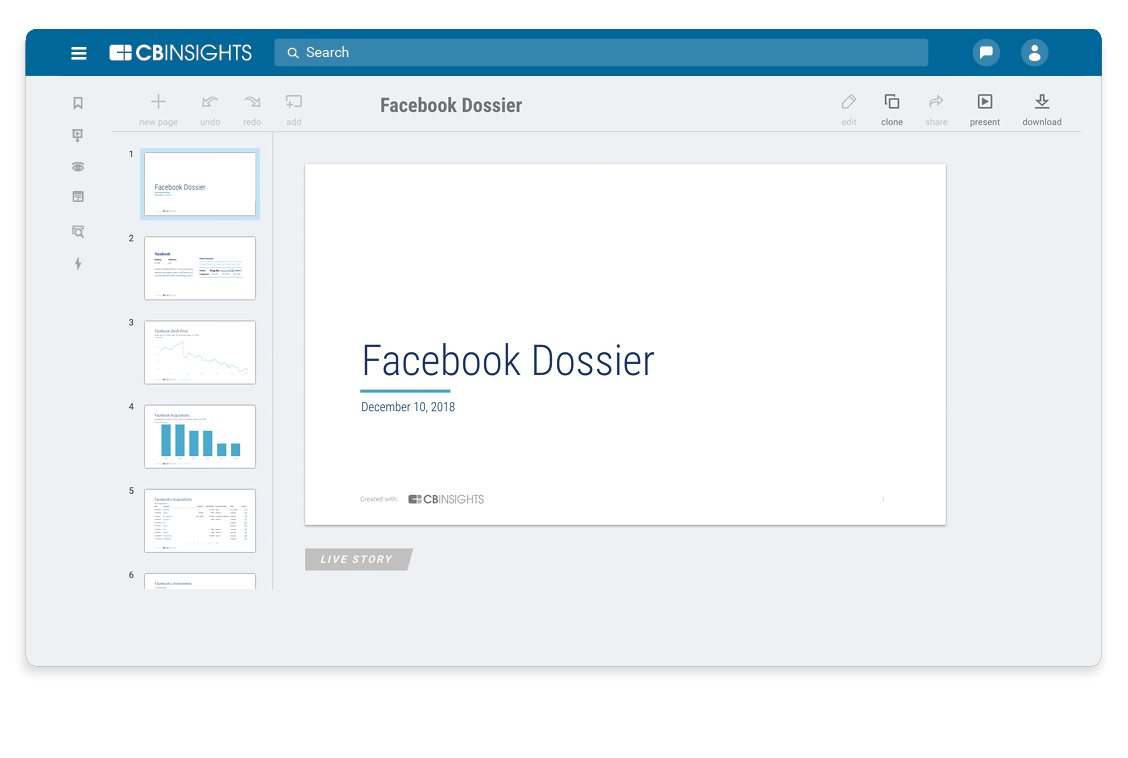Click the CB Insights logo

pos(180,52)
